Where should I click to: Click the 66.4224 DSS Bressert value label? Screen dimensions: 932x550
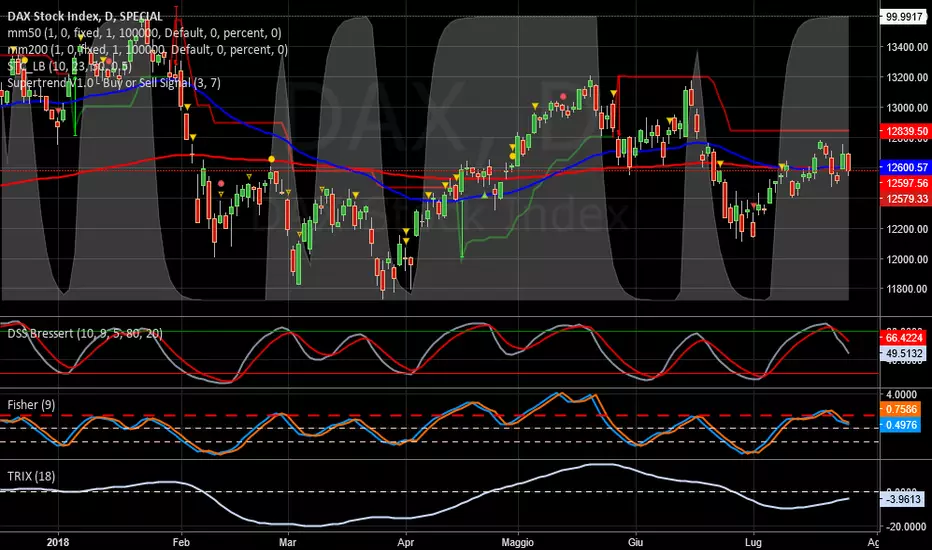click(903, 338)
